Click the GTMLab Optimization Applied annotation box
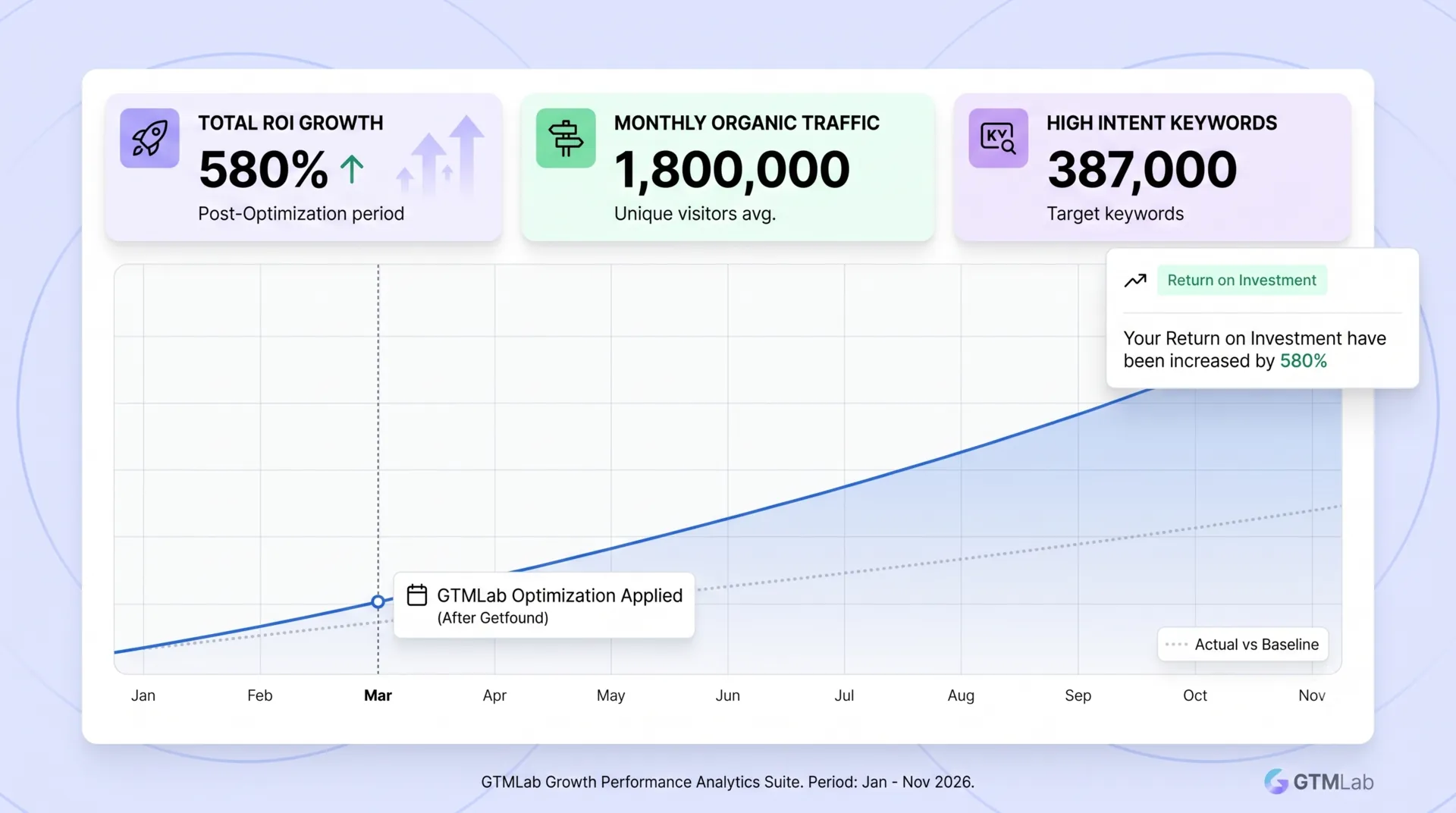This screenshot has width=1456, height=813. click(544, 605)
